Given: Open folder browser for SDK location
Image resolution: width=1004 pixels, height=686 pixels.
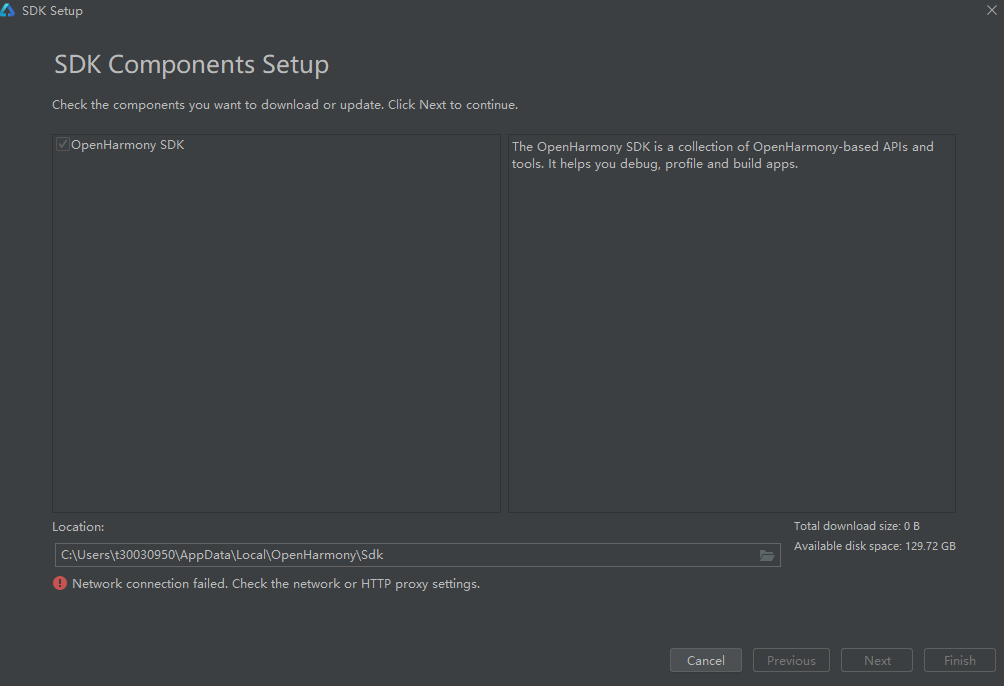Looking at the screenshot, I should [x=766, y=555].
